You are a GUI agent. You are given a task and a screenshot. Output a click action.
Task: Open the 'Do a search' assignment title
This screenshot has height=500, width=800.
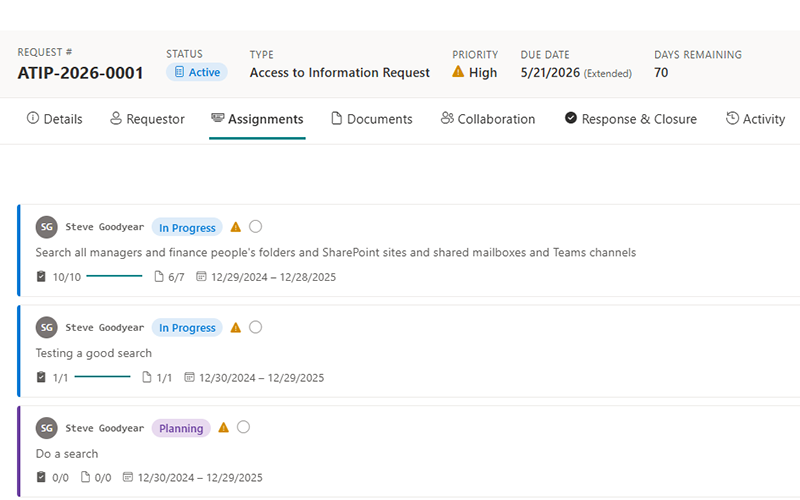pos(67,453)
